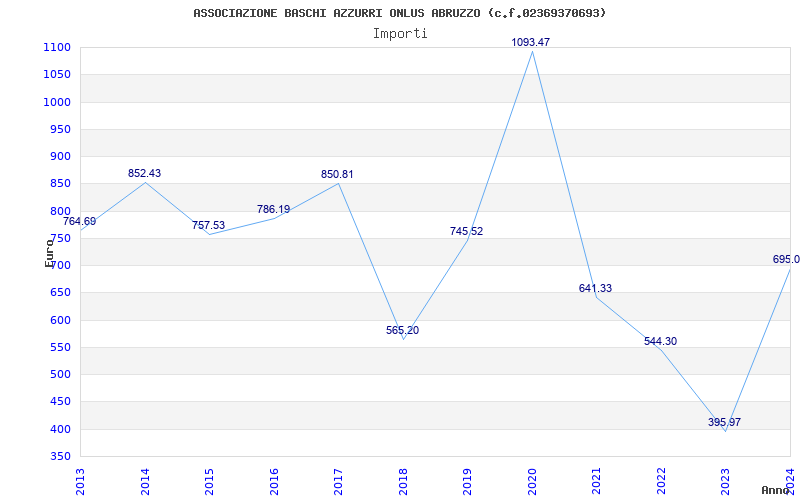Click the 2023 year label on the x-axis

726,481
